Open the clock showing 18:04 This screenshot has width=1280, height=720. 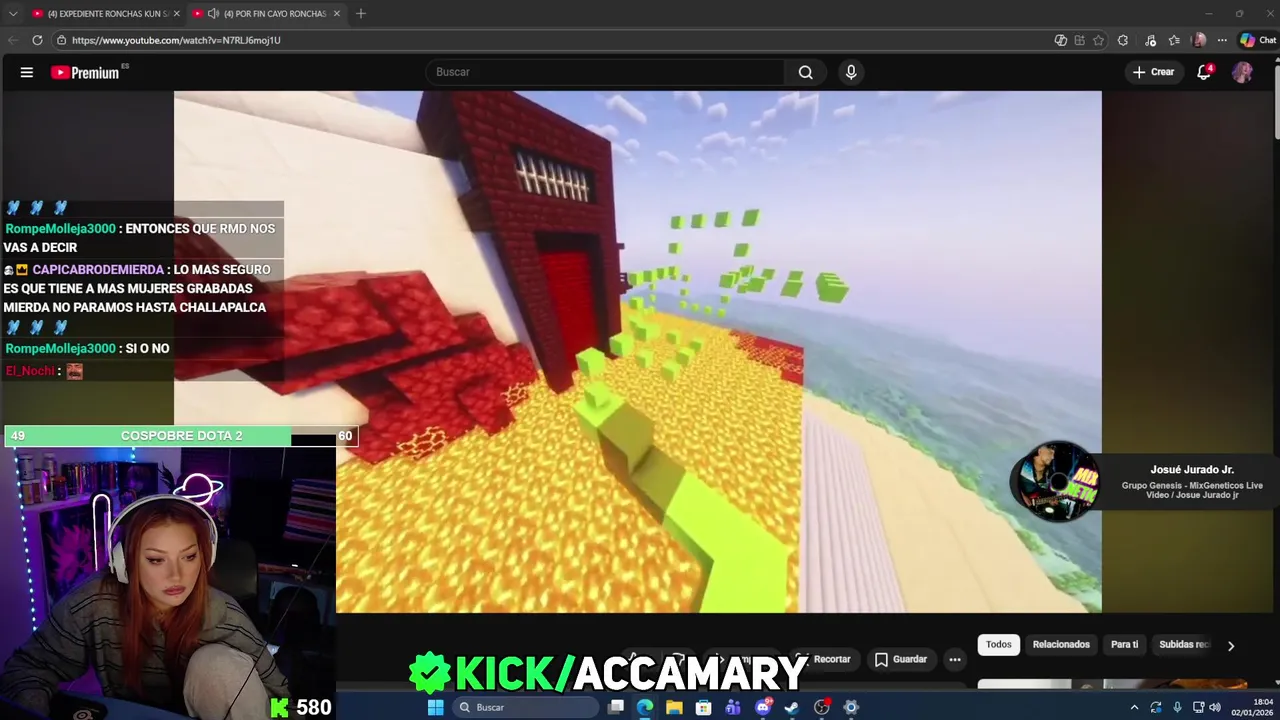[1252, 707]
